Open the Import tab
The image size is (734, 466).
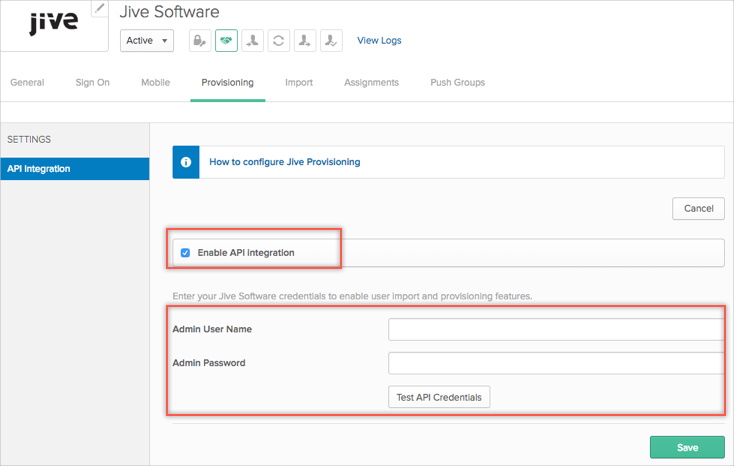click(x=298, y=82)
